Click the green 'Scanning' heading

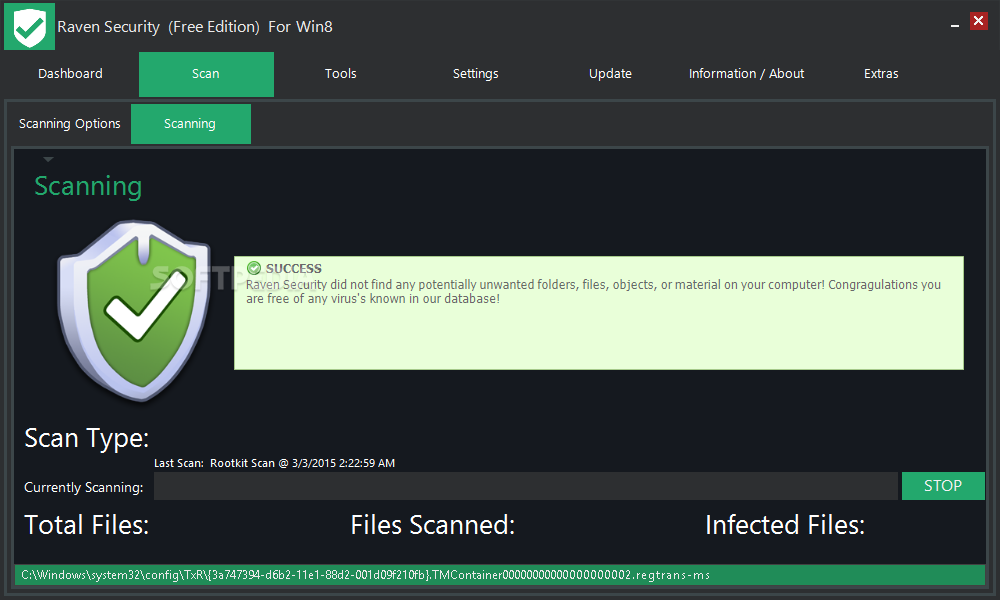coord(88,187)
